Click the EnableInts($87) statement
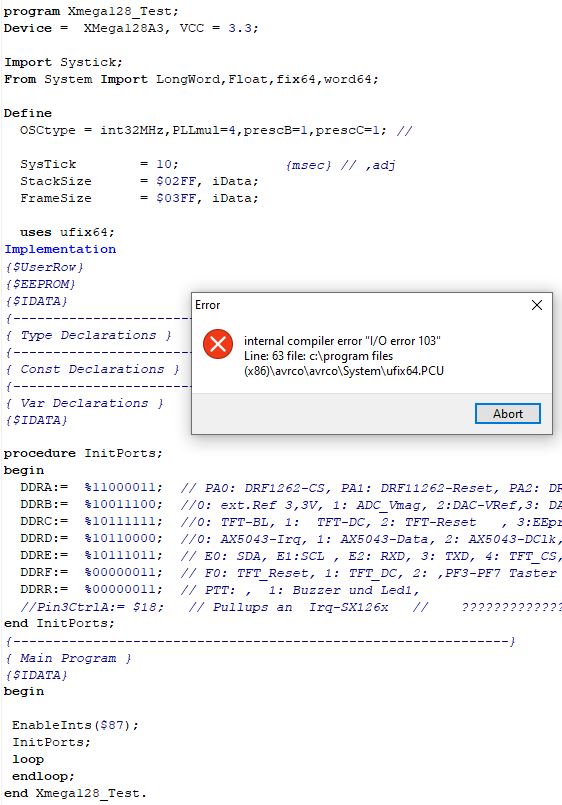This screenshot has width=562, height=805. tap(75, 725)
